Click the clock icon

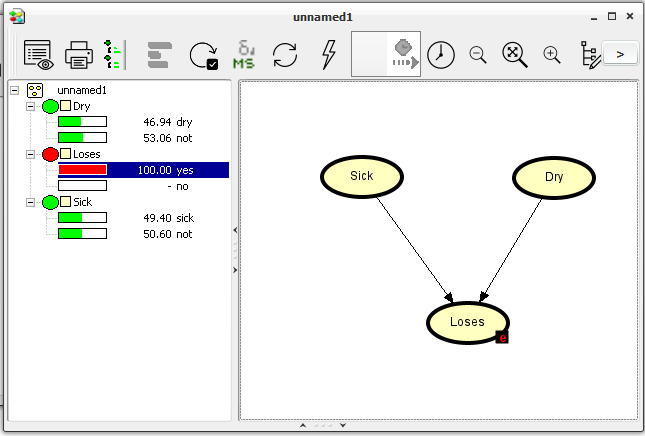tap(441, 54)
